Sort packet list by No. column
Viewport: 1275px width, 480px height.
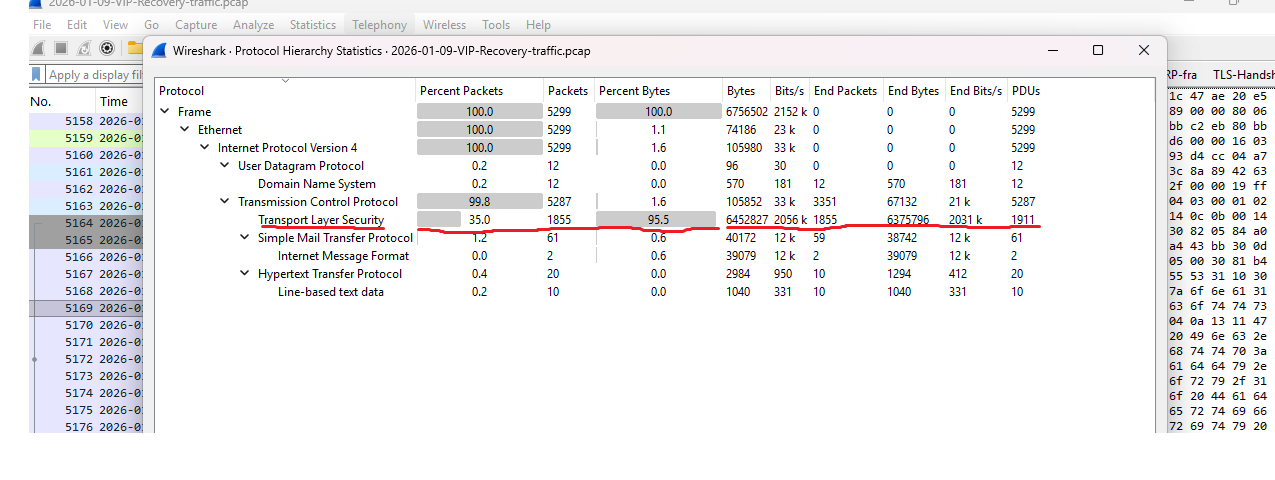point(62,101)
